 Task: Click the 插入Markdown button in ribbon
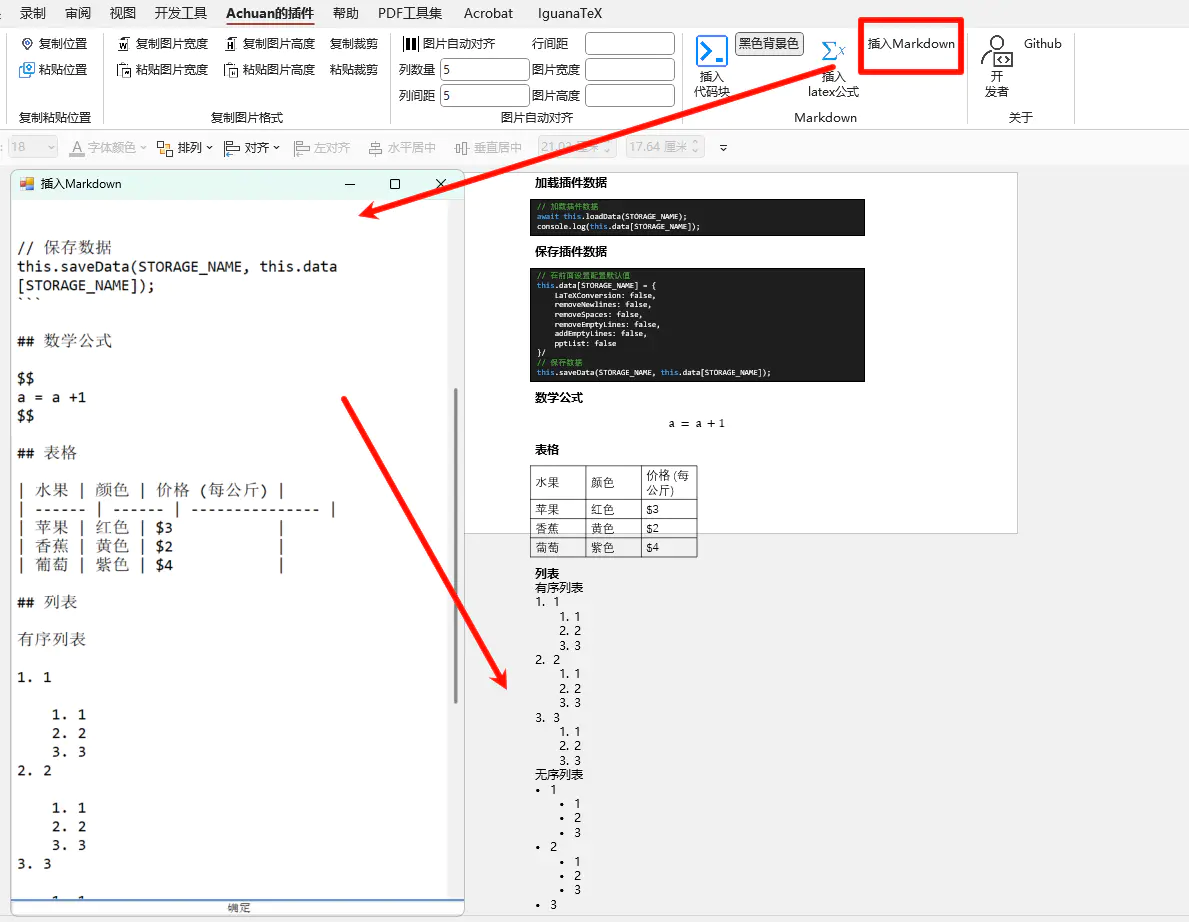911,44
